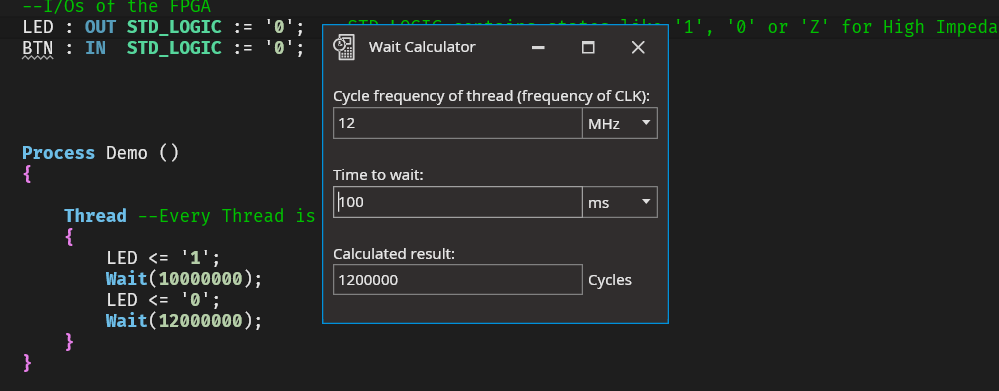
Task: Minimize the Wait Calculator window
Action: tap(538, 48)
